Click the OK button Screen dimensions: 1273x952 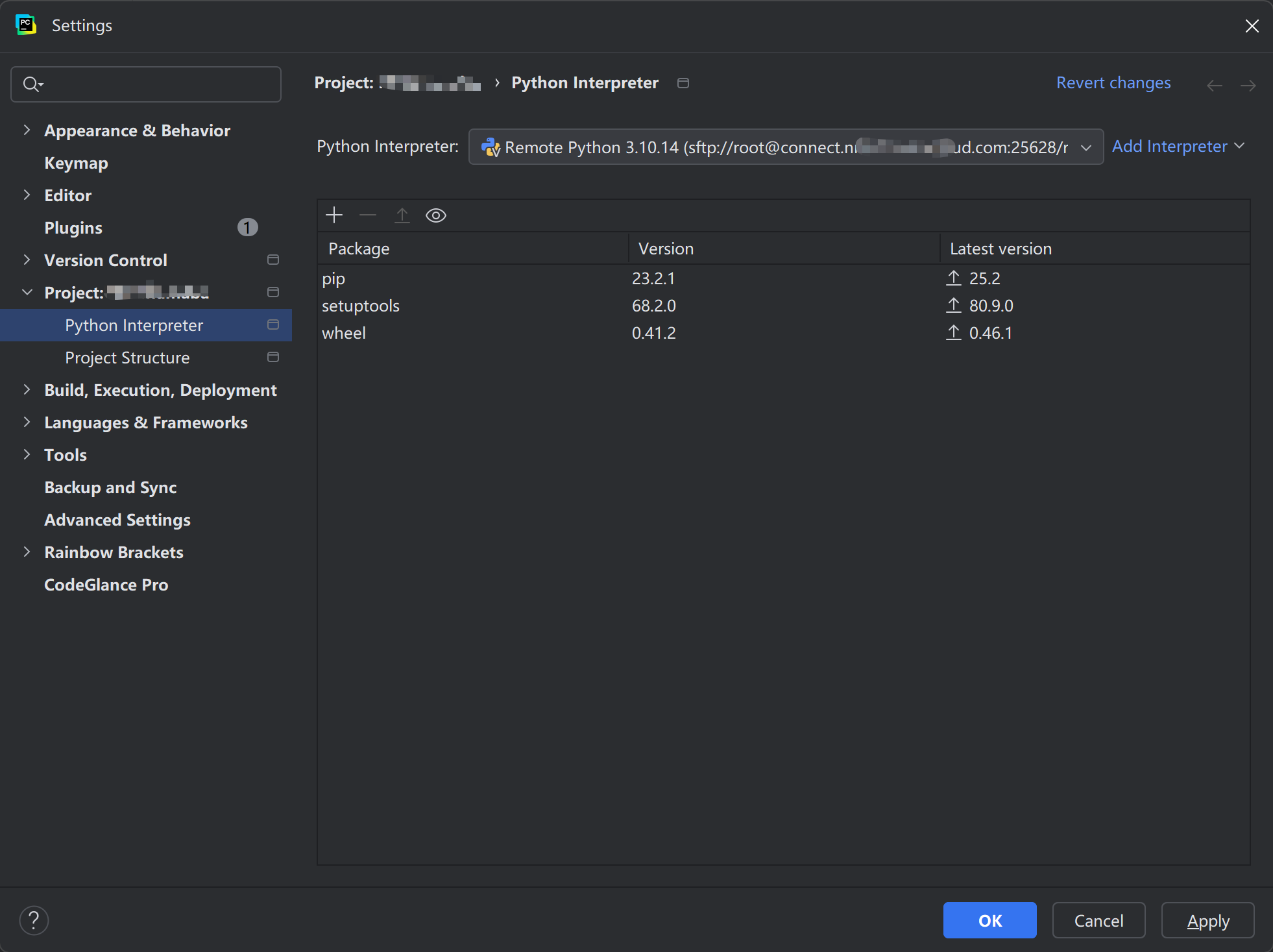(990, 920)
